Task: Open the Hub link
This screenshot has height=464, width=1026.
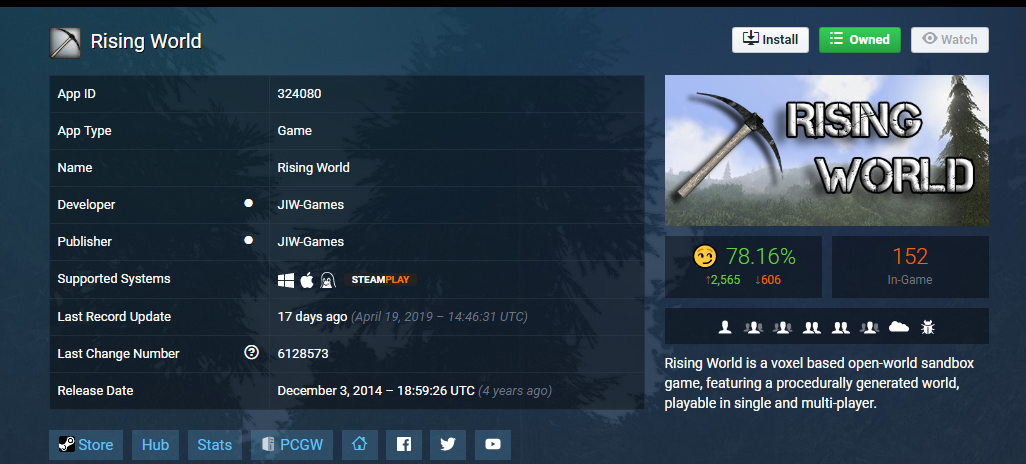Action: (x=155, y=445)
